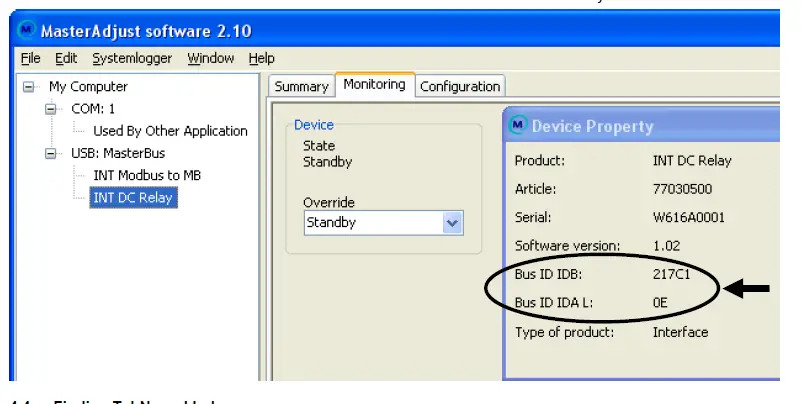Click the Bus ID IDA L value 0E
The height and width of the screenshot is (404, 802).
pos(660,303)
